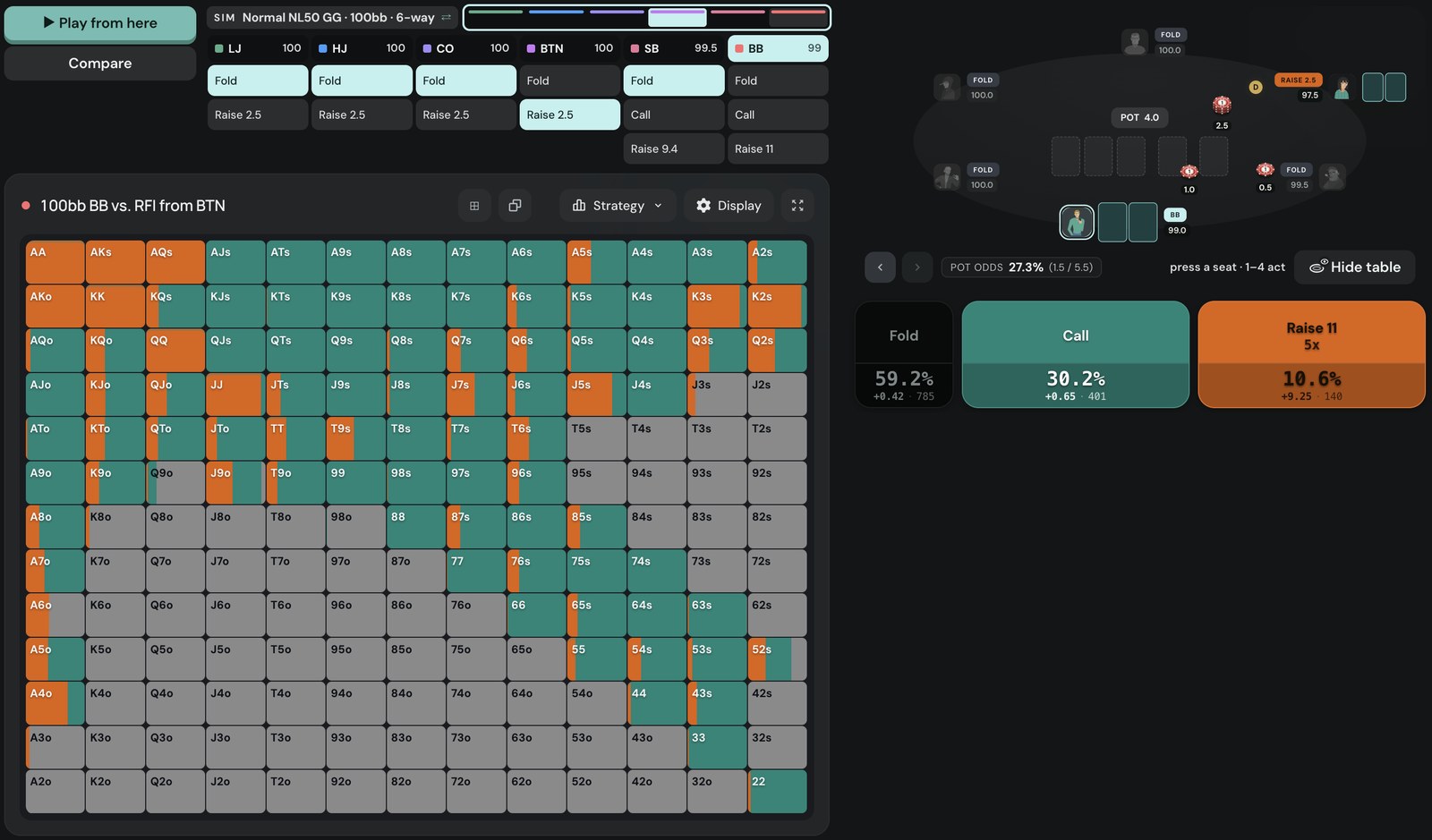The width and height of the screenshot is (1432, 840).
Task: Click the Raise 11 5x action card
Action: point(1311,354)
